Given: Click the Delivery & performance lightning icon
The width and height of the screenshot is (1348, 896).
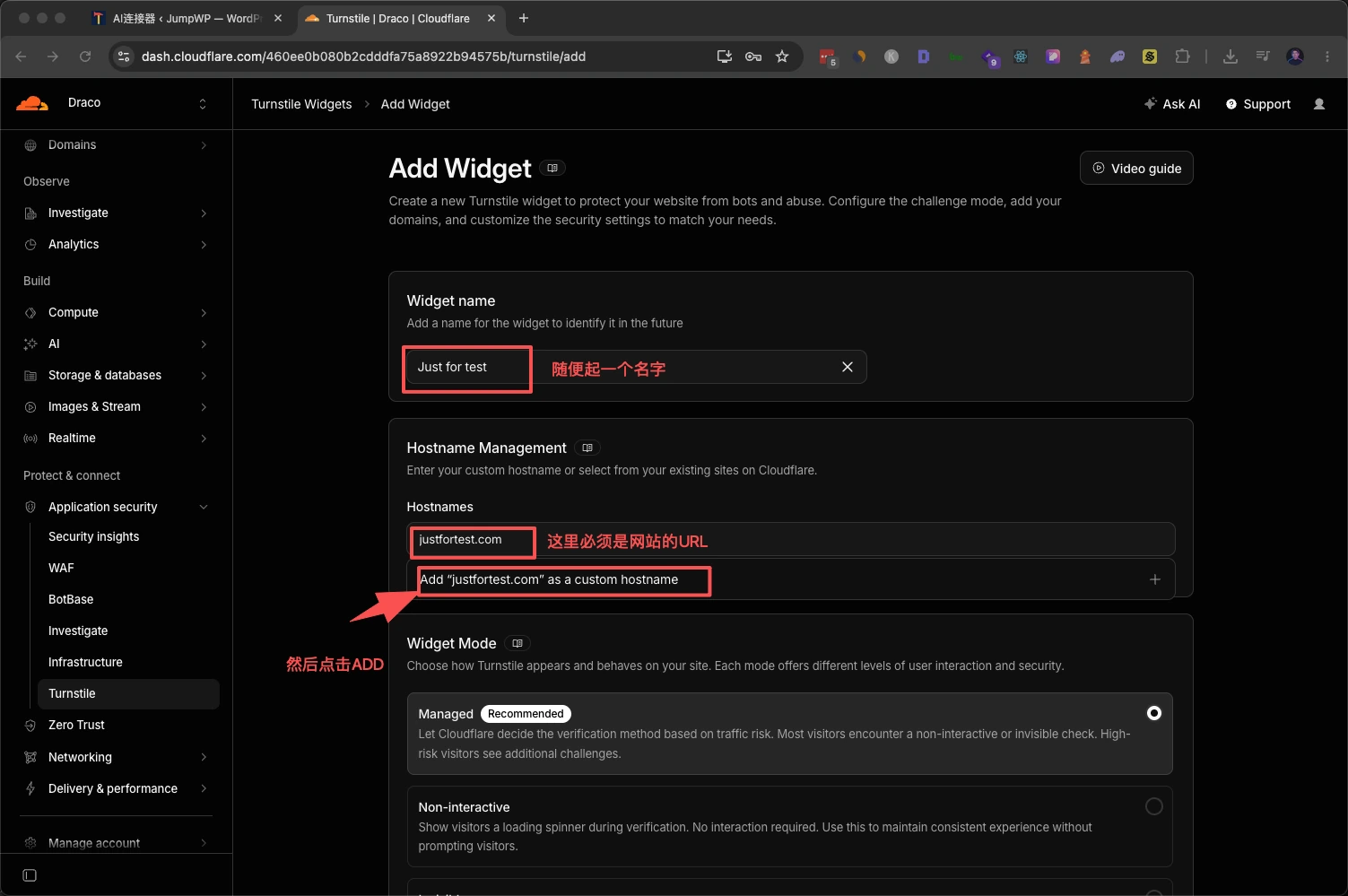Looking at the screenshot, I should click(x=30, y=789).
